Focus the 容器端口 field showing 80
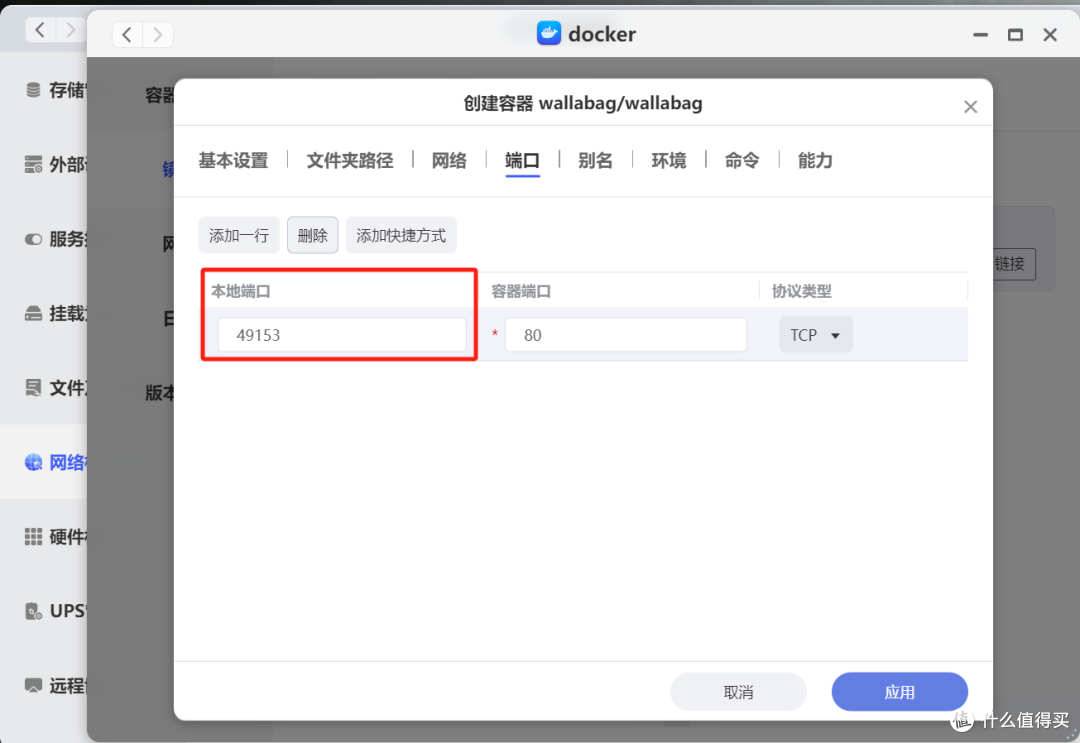 coord(625,335)
